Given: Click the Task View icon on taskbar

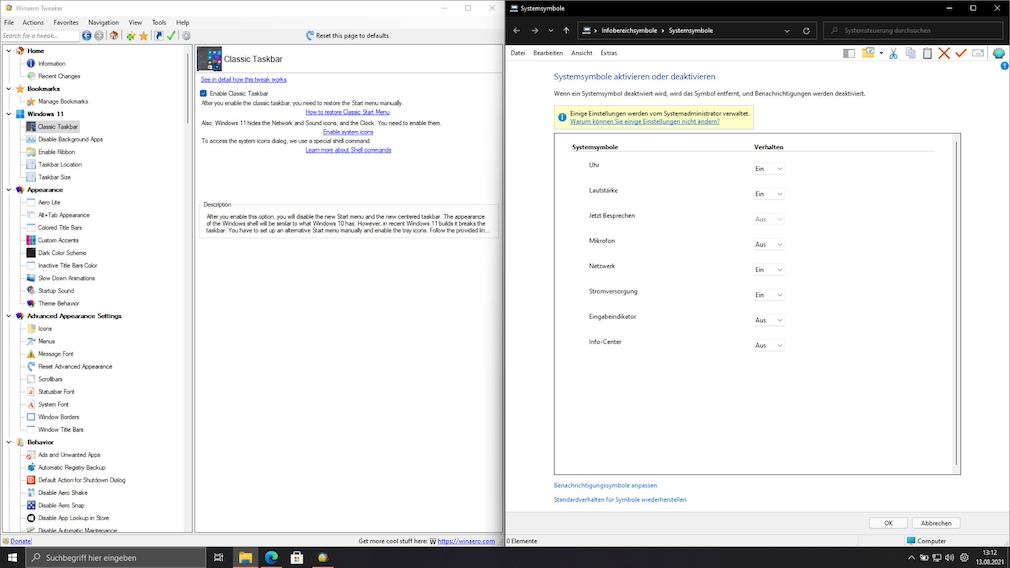Looking at the screenshot, I should click(218, 558).
